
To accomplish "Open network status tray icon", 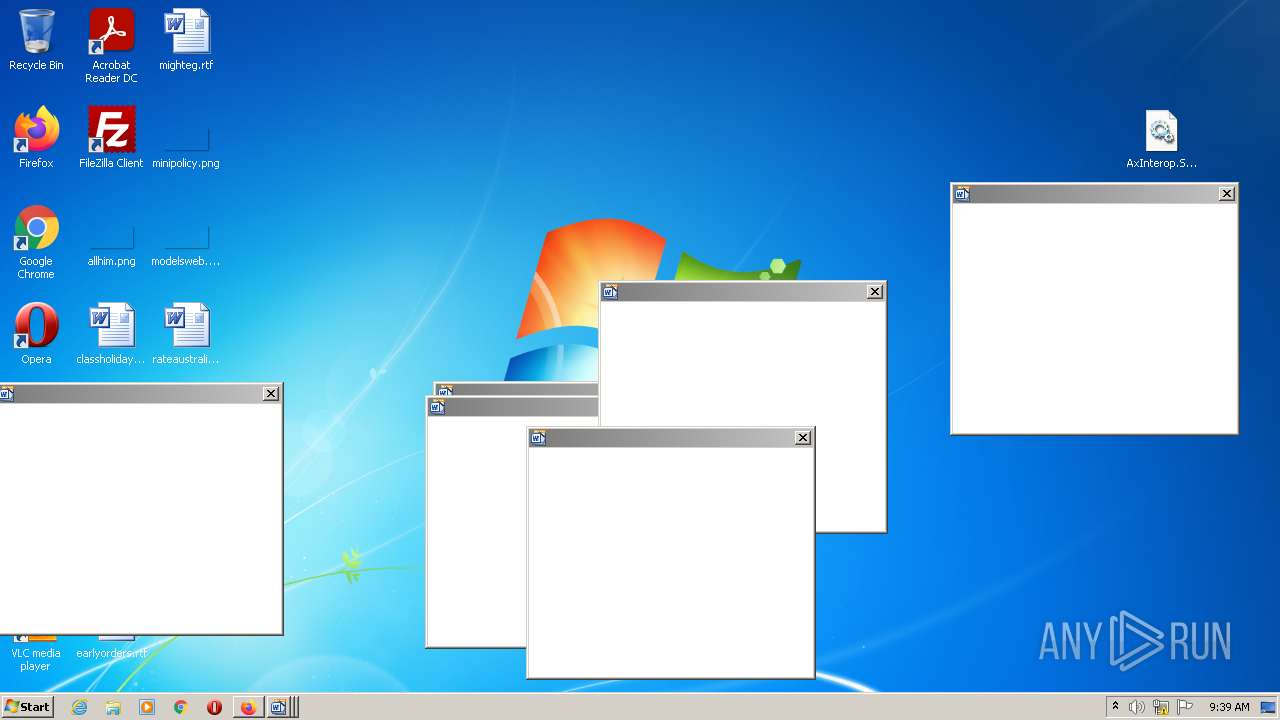I will click(1161, 707).
